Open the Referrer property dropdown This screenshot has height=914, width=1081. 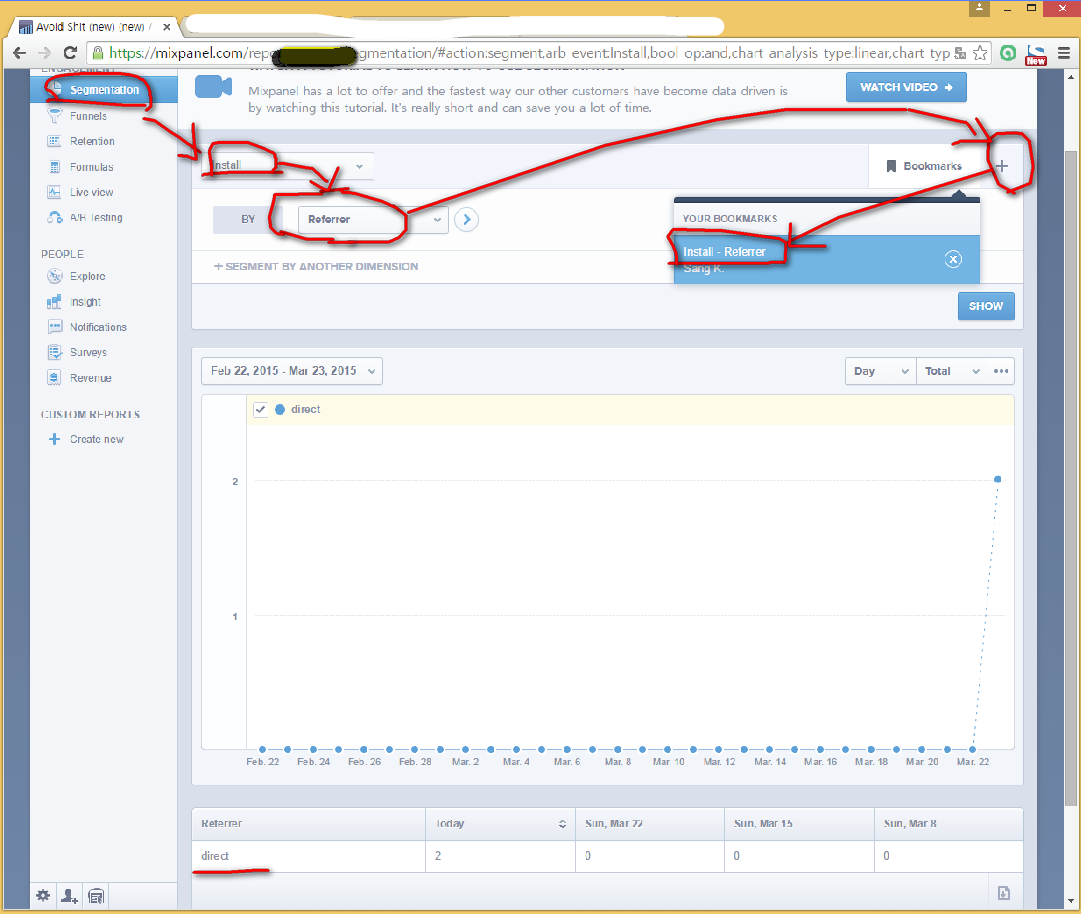[373, 220]
